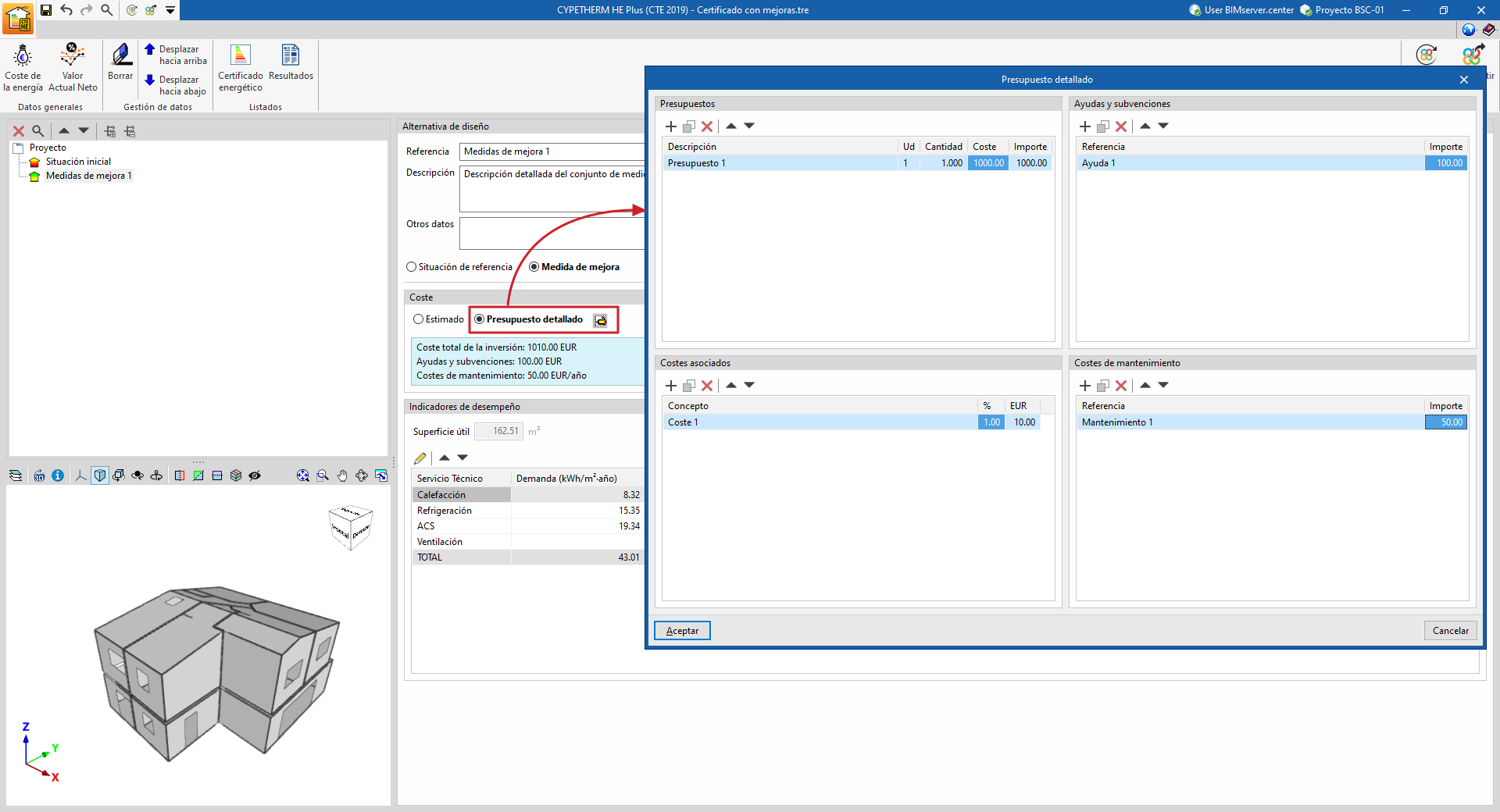1500x812 pixels.
Task: Select the Estimado cost option
Action: [438, 319]
